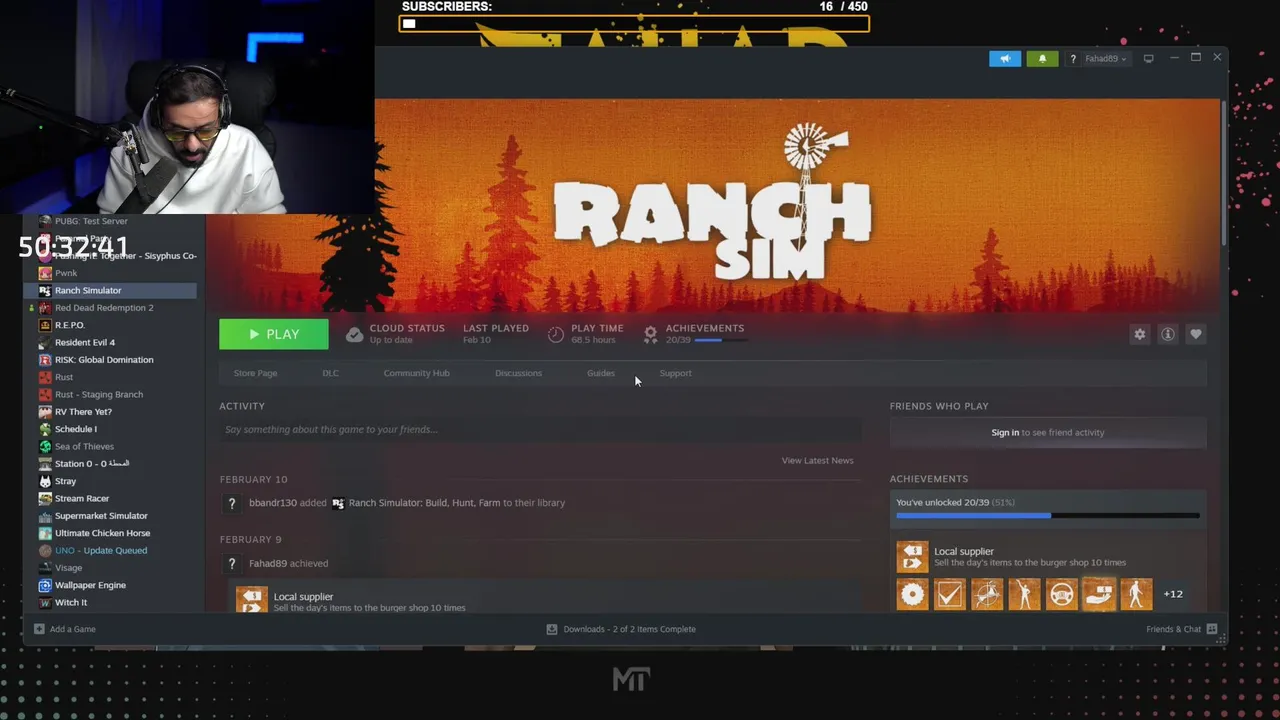Select RV There Yet? in library
This screenshot has height=720, width=1280.
click(x=110, y=412)
